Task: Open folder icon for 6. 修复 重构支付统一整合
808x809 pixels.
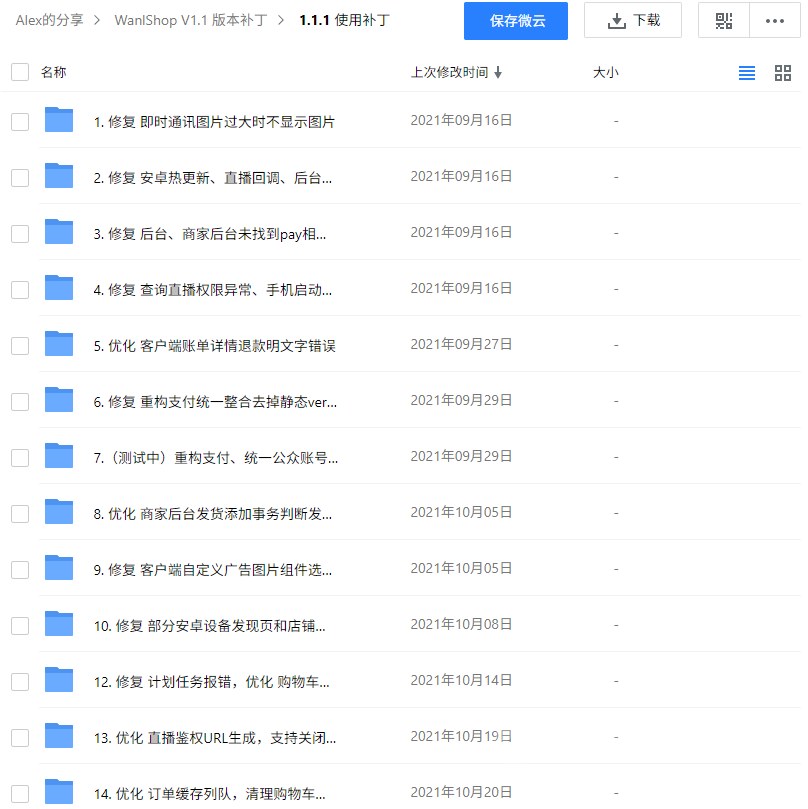Action: coord(59,399)
